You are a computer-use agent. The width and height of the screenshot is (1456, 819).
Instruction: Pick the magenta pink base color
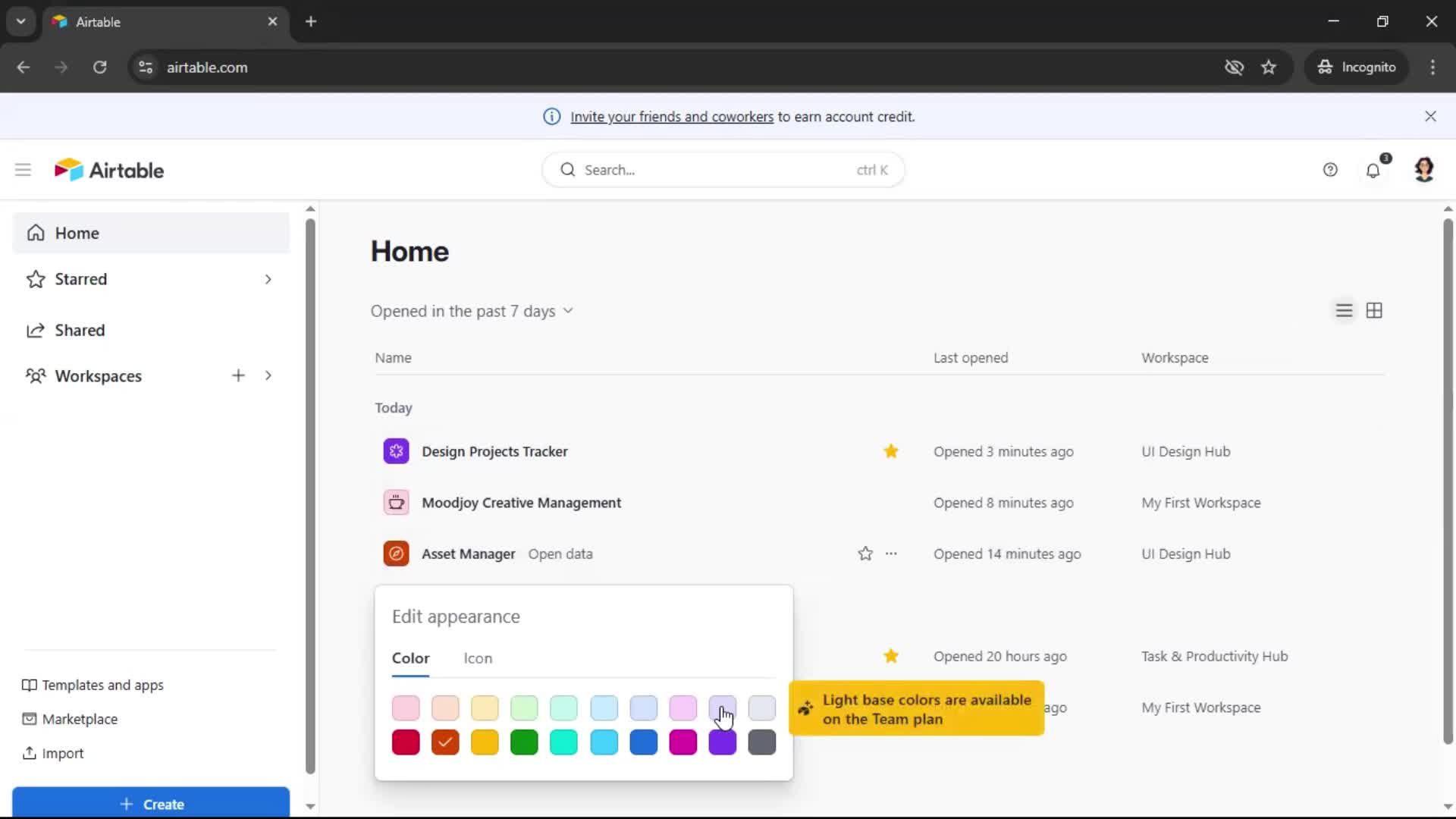683,742
